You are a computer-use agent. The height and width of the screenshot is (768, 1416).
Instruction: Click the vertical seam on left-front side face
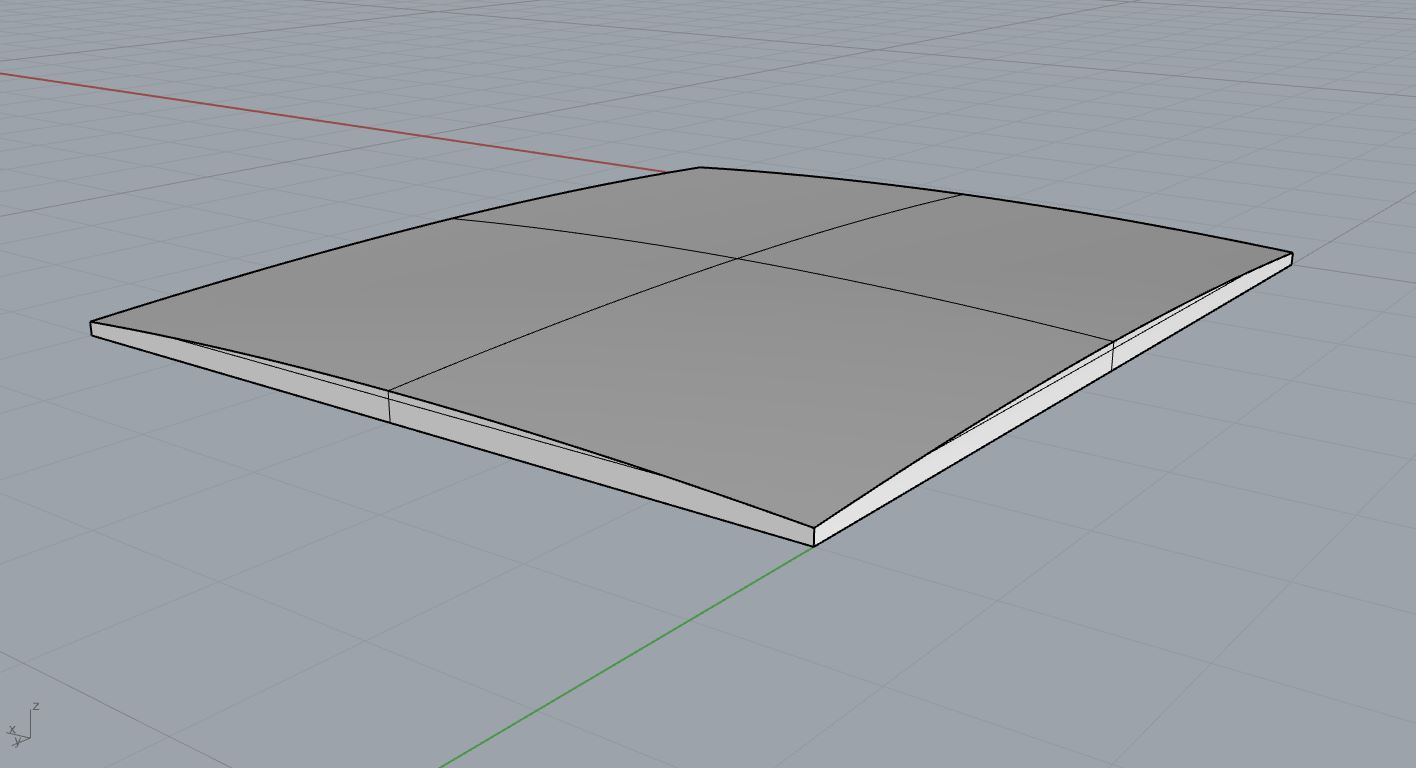point(390,406)
